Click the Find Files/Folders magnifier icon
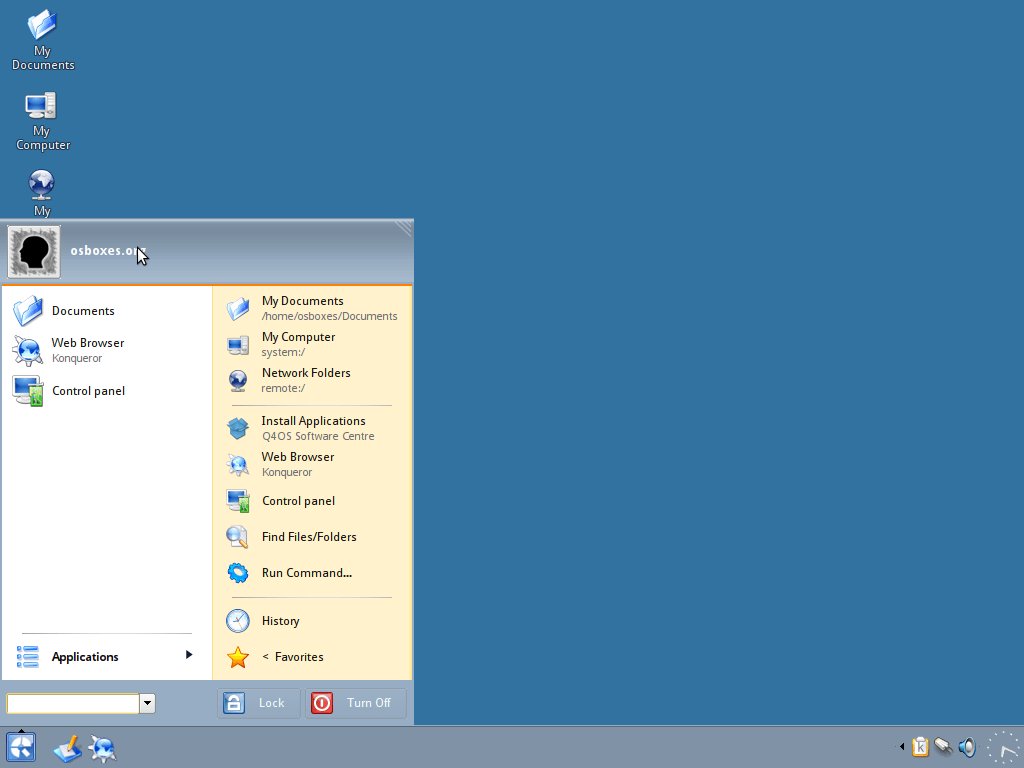Image resolution: width=1024 pixels, height=768 pixels. 238,537
